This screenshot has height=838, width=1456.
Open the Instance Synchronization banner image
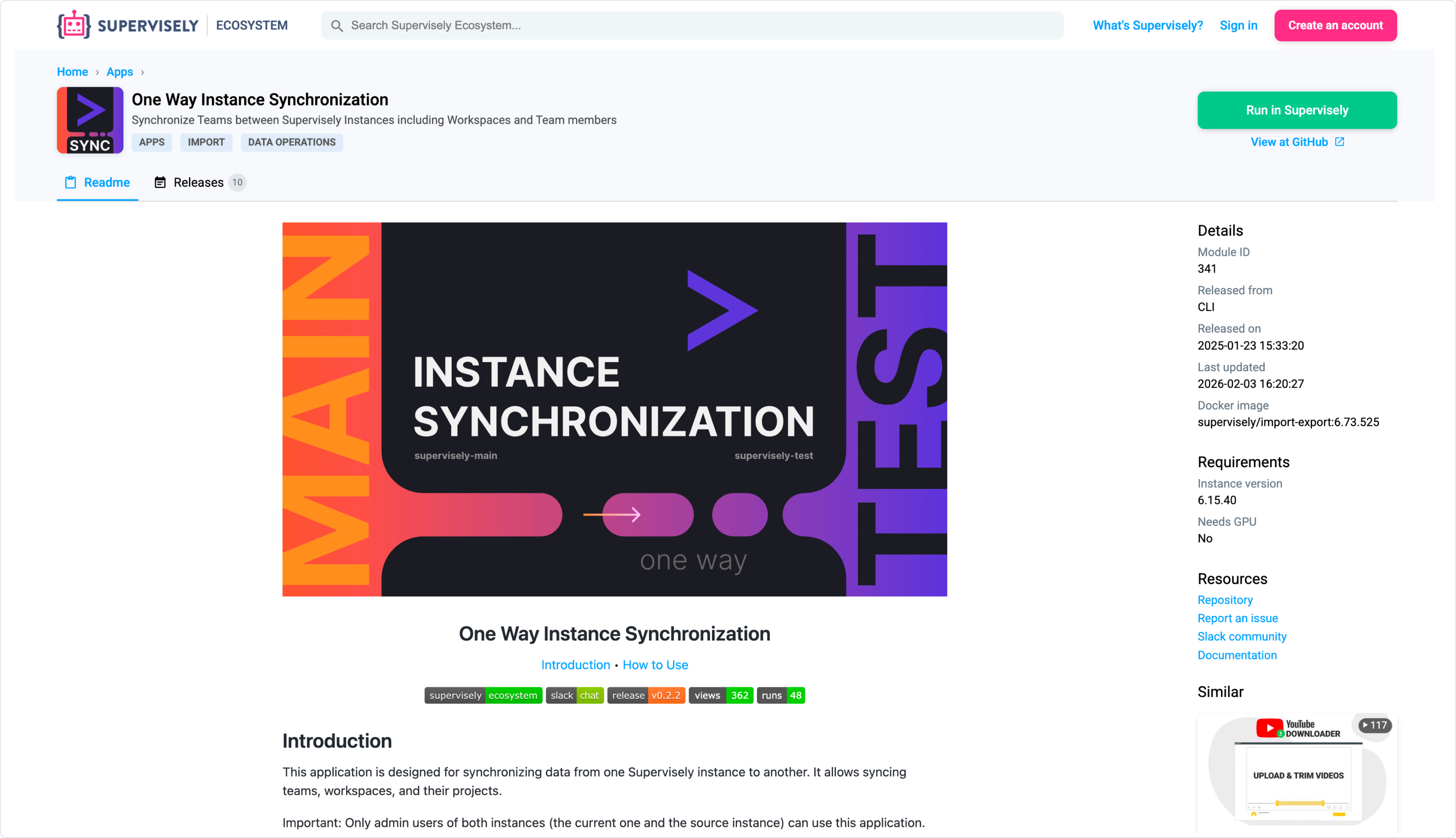click(614, 409)
